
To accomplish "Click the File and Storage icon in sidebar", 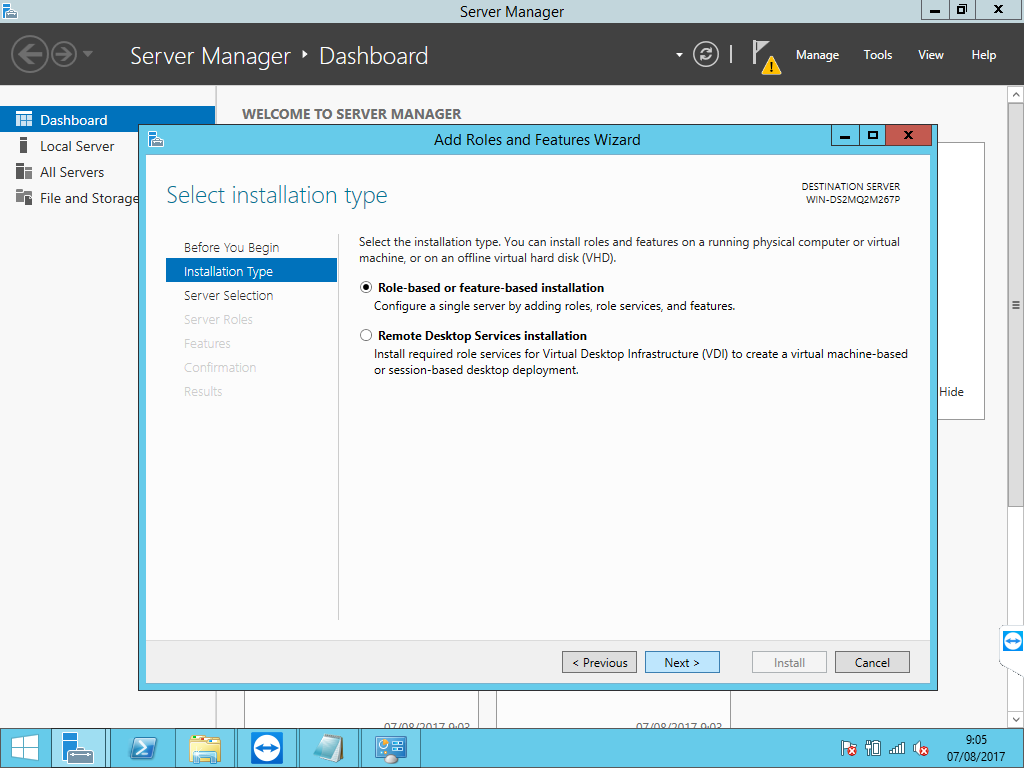I will (x=24, y=197).
